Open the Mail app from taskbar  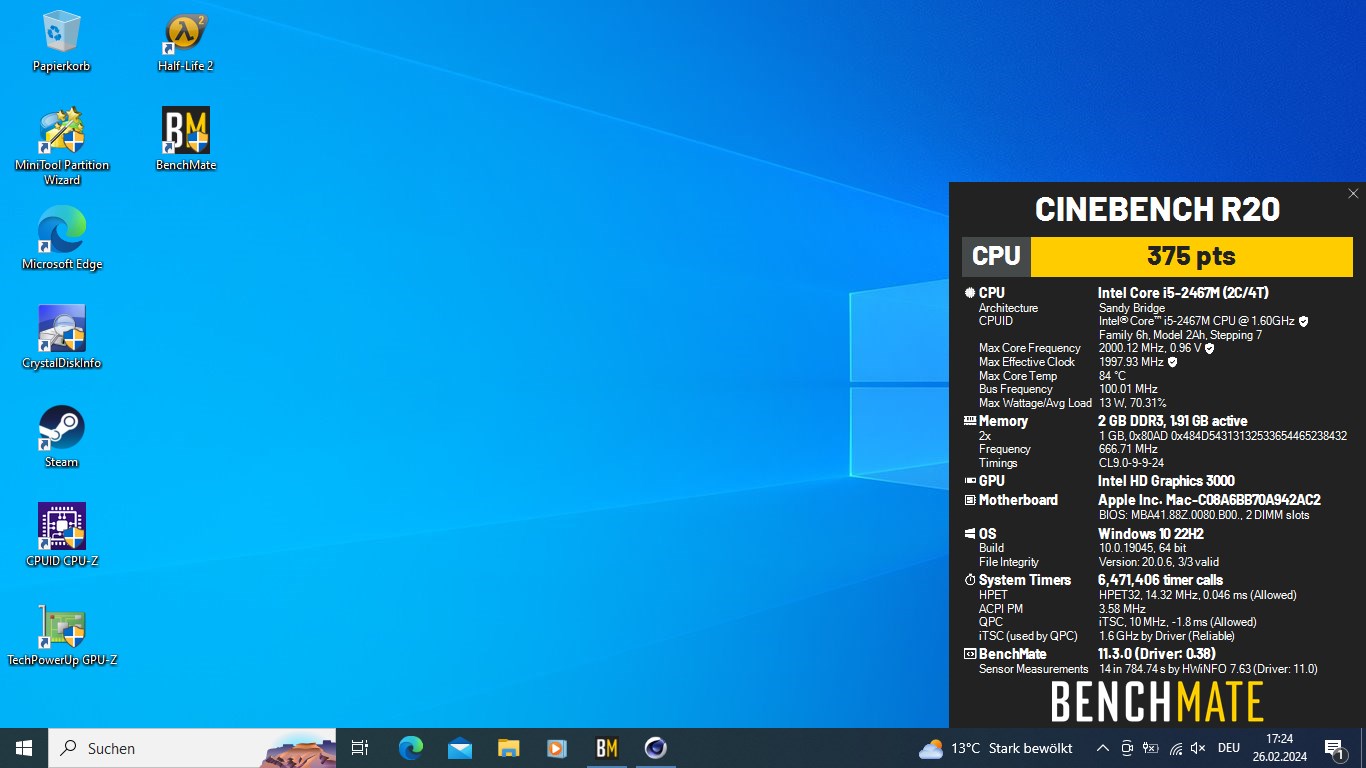(460, 748)
